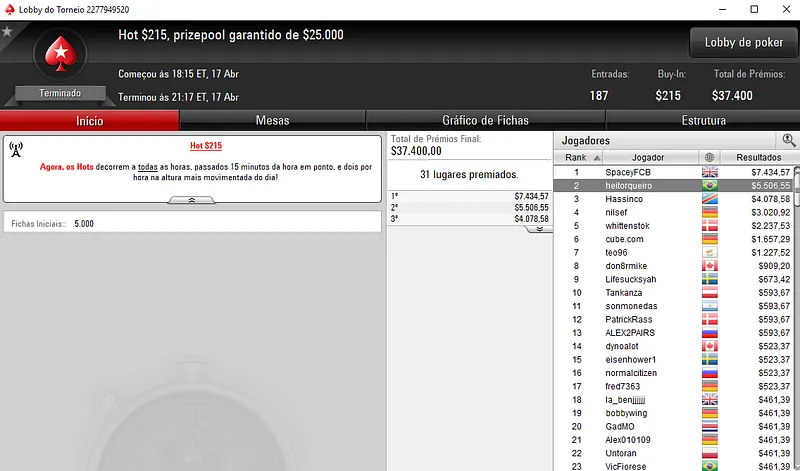Viewport: 800px width, 471px height.
Task: Open the player search magnifier icon
Action: 789,140
